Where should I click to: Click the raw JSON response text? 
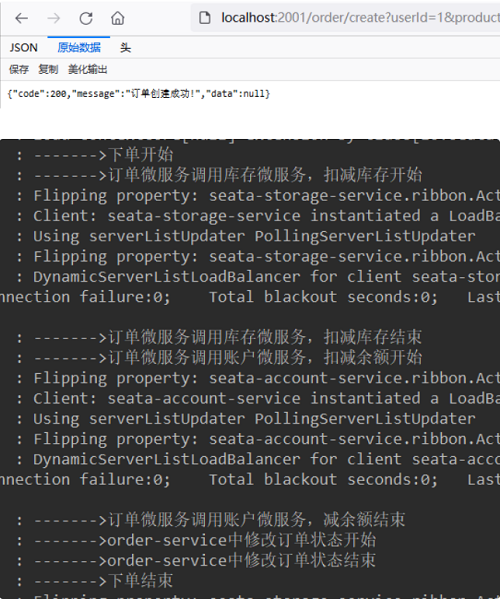139,94
